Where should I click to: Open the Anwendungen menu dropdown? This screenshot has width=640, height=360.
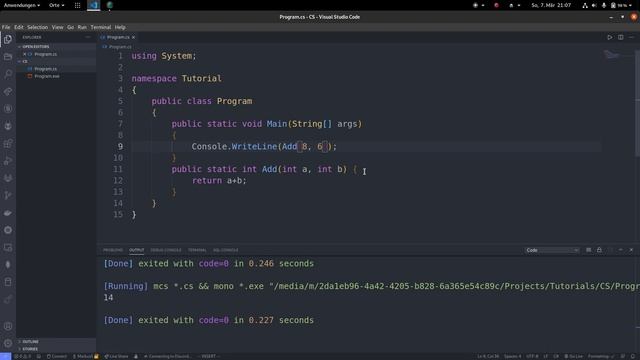22,5
